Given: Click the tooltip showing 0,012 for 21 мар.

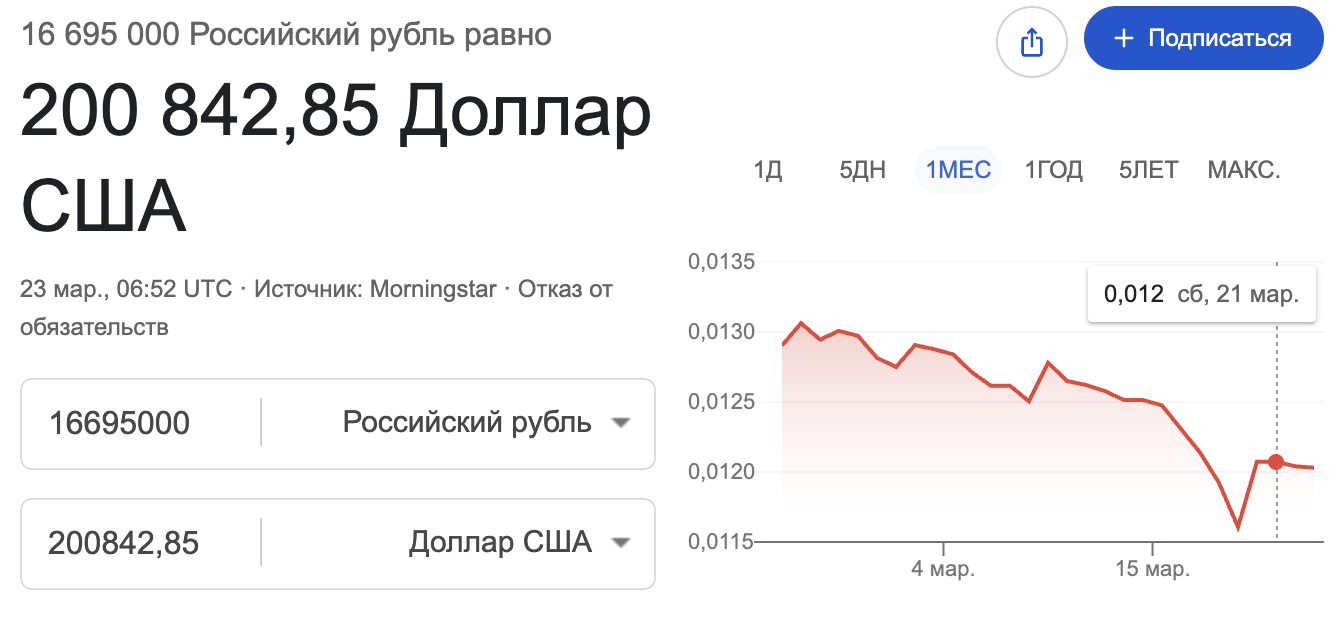Looking at the screenshot, I should click(1201, 294).
